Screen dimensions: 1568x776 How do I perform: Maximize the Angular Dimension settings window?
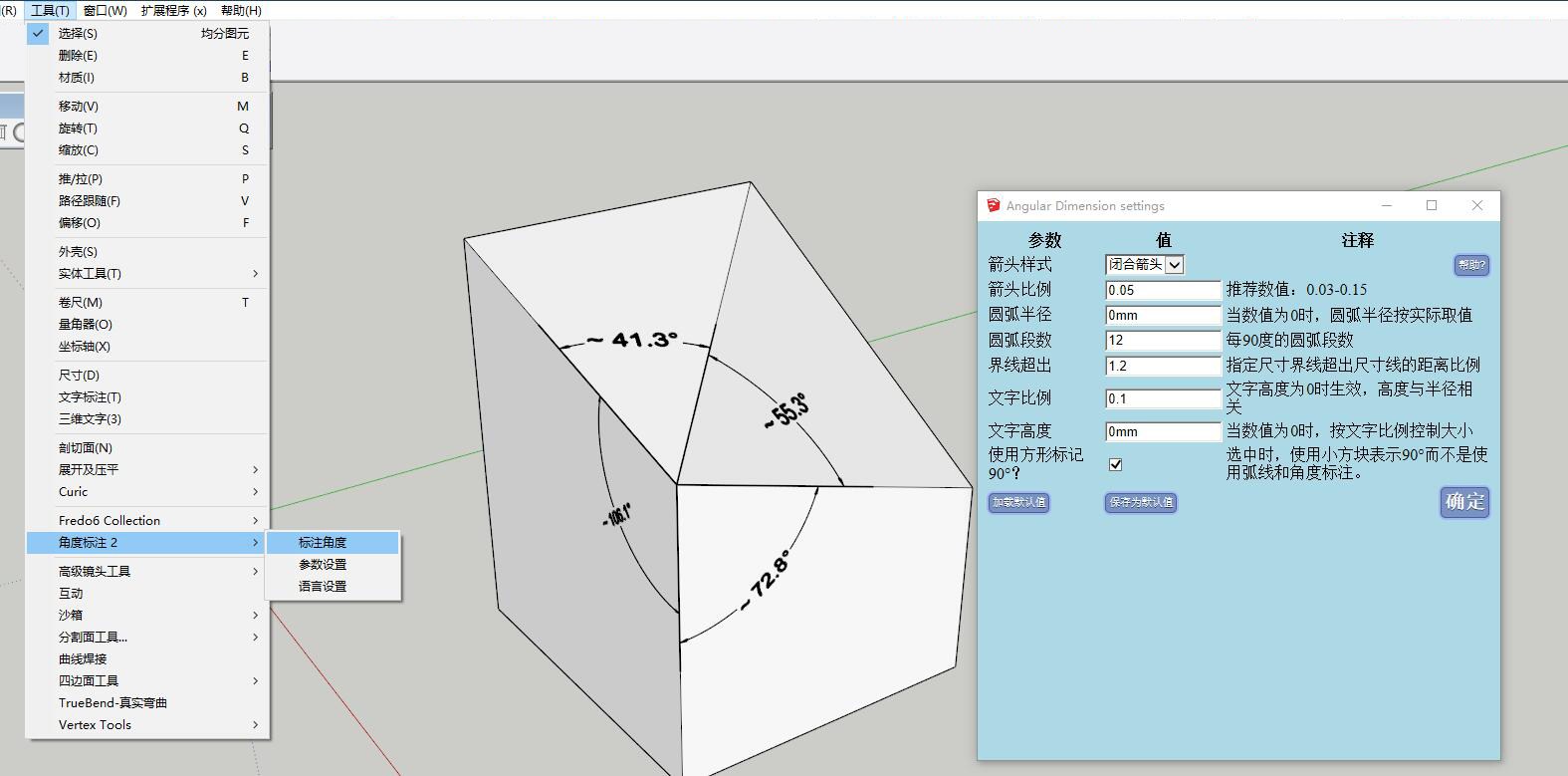[1432, 205]
